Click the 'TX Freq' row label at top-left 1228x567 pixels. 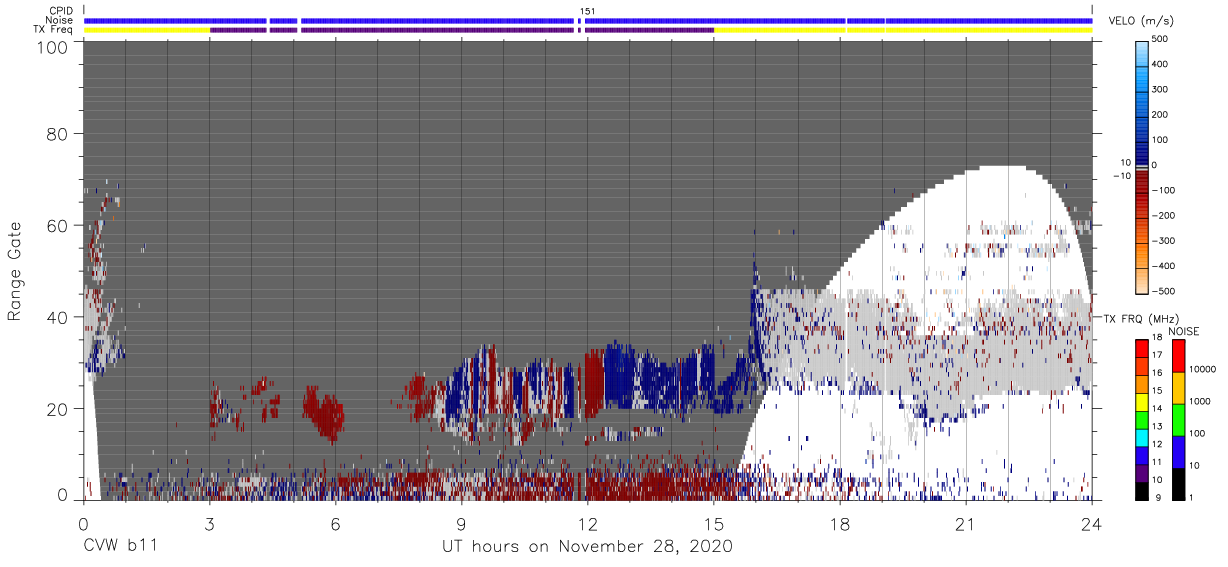(x=52, y=30)
